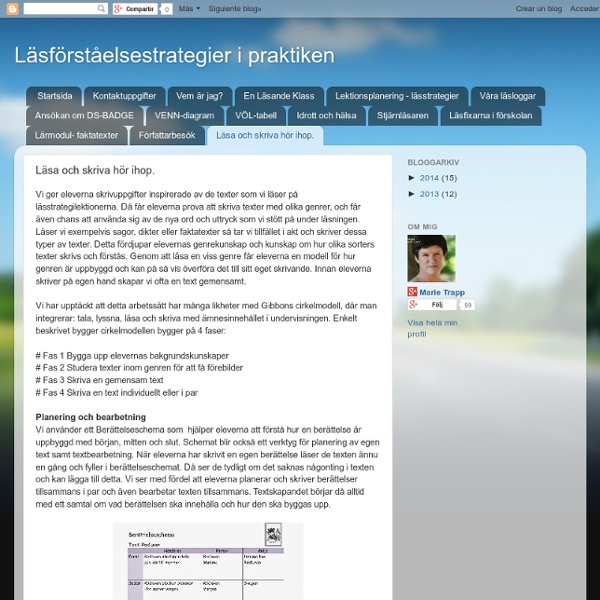Click the orange Blogger logo icon
Image resolution: width=600 pixels, height=600 pixels.
coord(12,8)
